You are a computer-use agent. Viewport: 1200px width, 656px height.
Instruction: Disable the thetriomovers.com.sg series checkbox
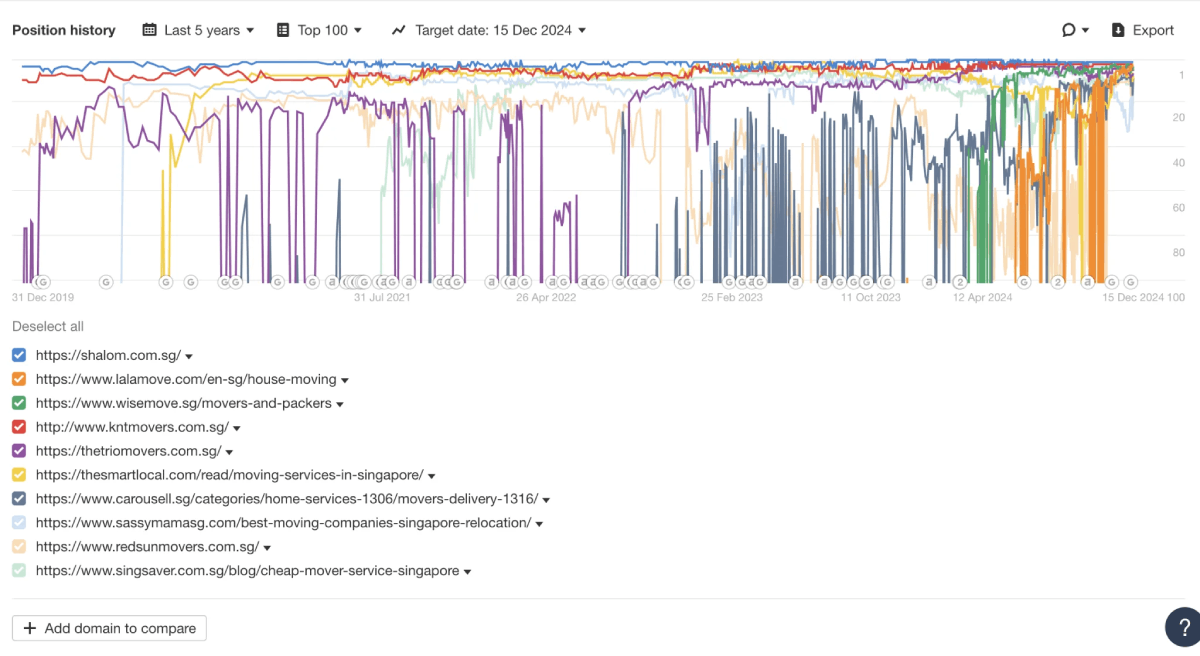pos(19,451)
